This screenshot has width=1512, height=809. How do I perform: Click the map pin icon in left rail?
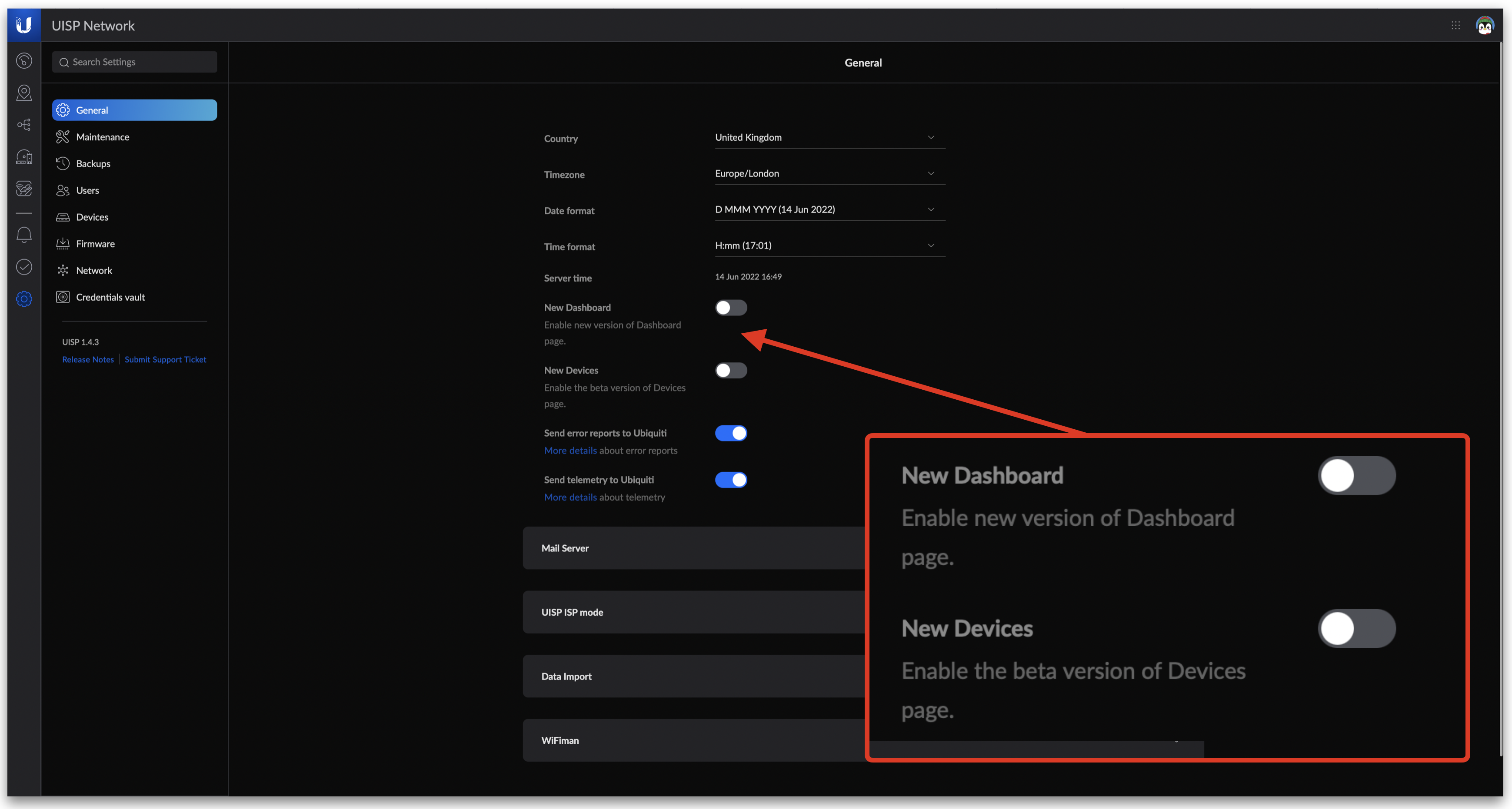[x=24, y=93]
